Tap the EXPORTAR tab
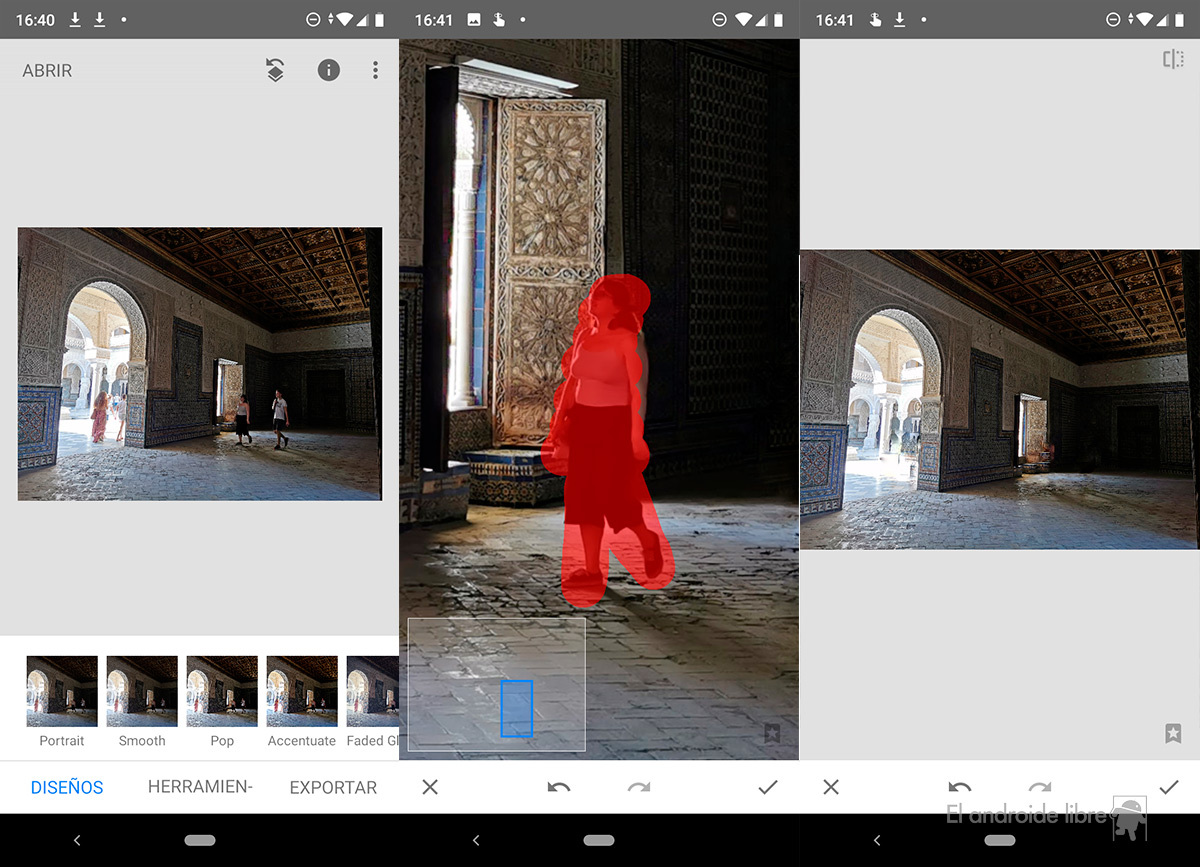Image resolution: width=1200 pixels, height=867 pixels. [333, 787]
